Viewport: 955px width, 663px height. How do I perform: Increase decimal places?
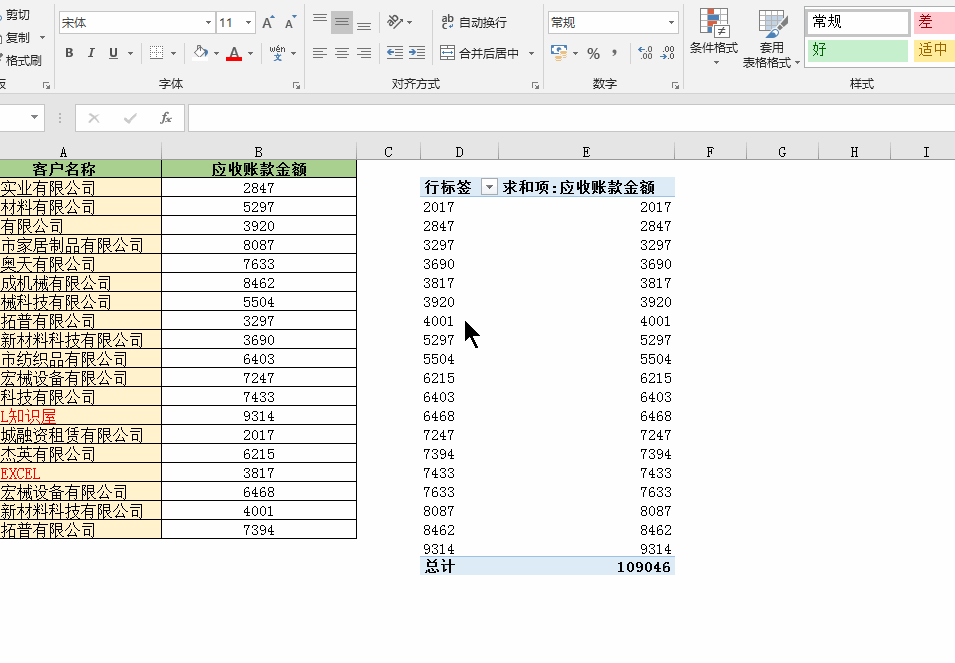[645, 53]
